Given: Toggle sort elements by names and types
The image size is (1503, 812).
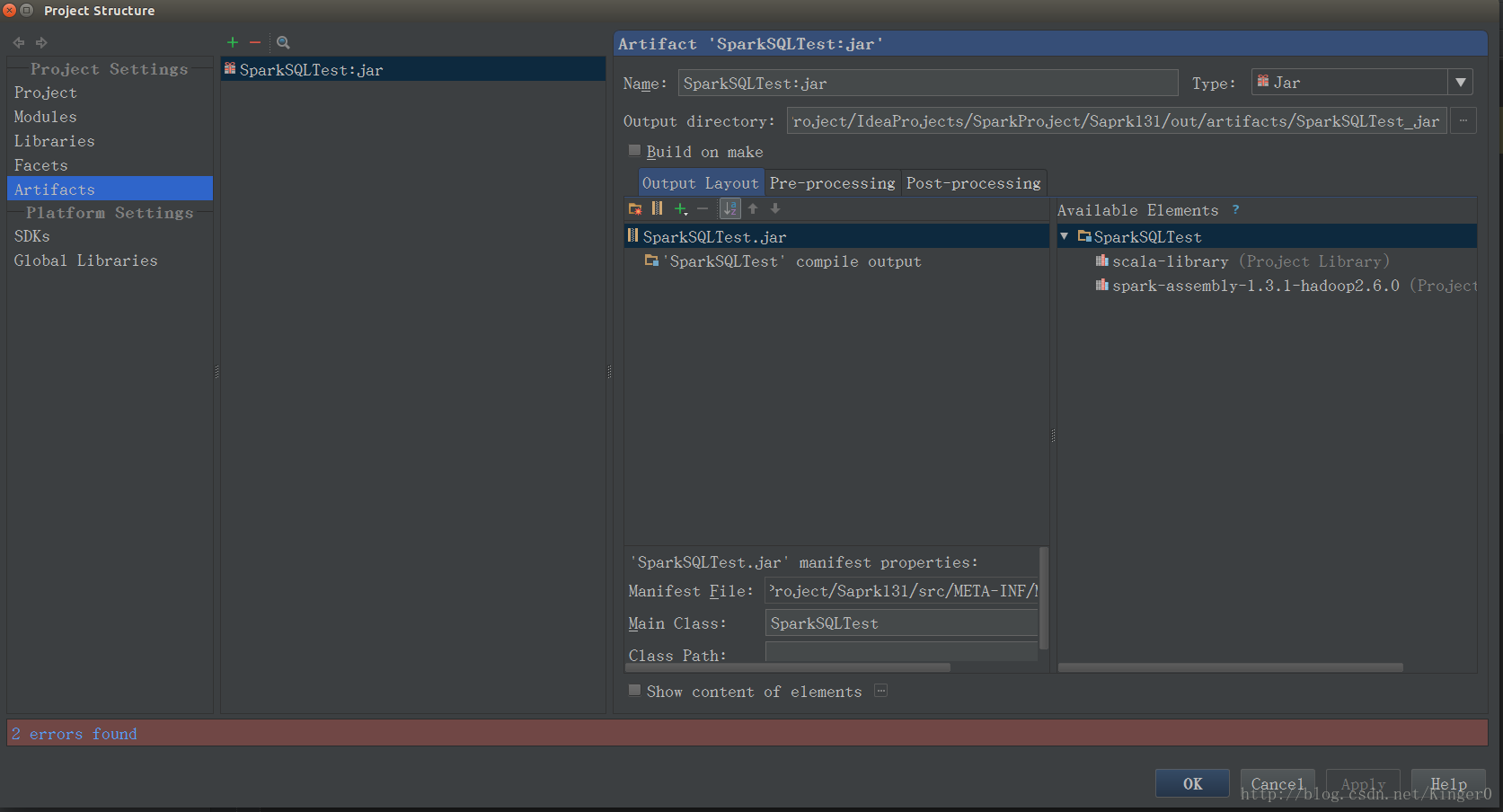Looking at the screenshot, I should coord(730,208).
